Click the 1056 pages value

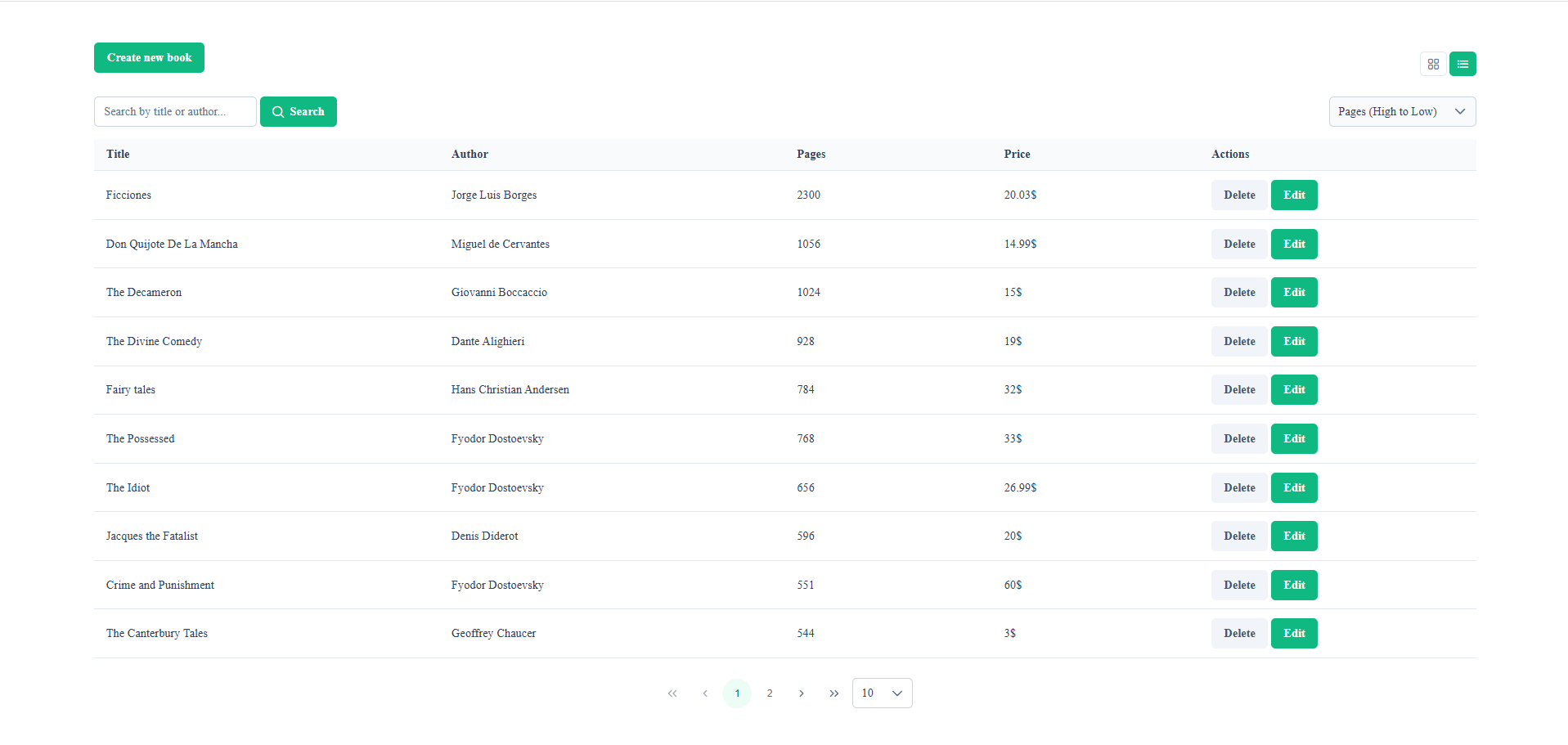tap(809, 245)
